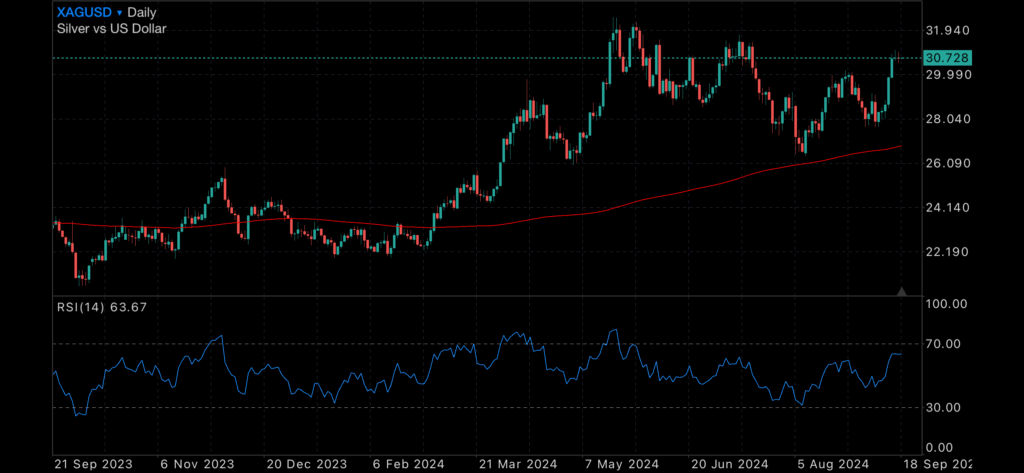Click the Silver vs US Dollar description
This screenshot has height=473, width=1024.
click(112, 29)
